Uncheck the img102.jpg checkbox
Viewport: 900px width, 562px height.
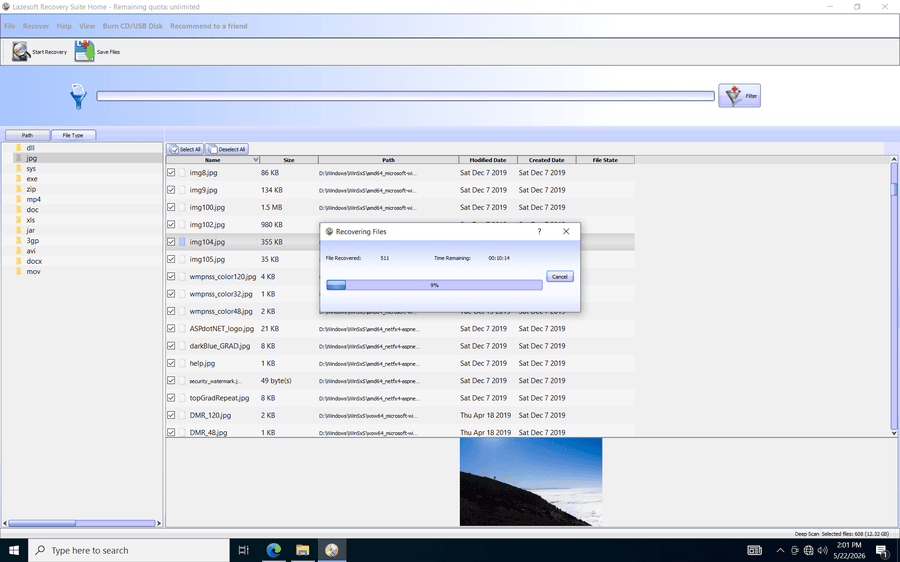pyautogui.click(x=171, y=224)
